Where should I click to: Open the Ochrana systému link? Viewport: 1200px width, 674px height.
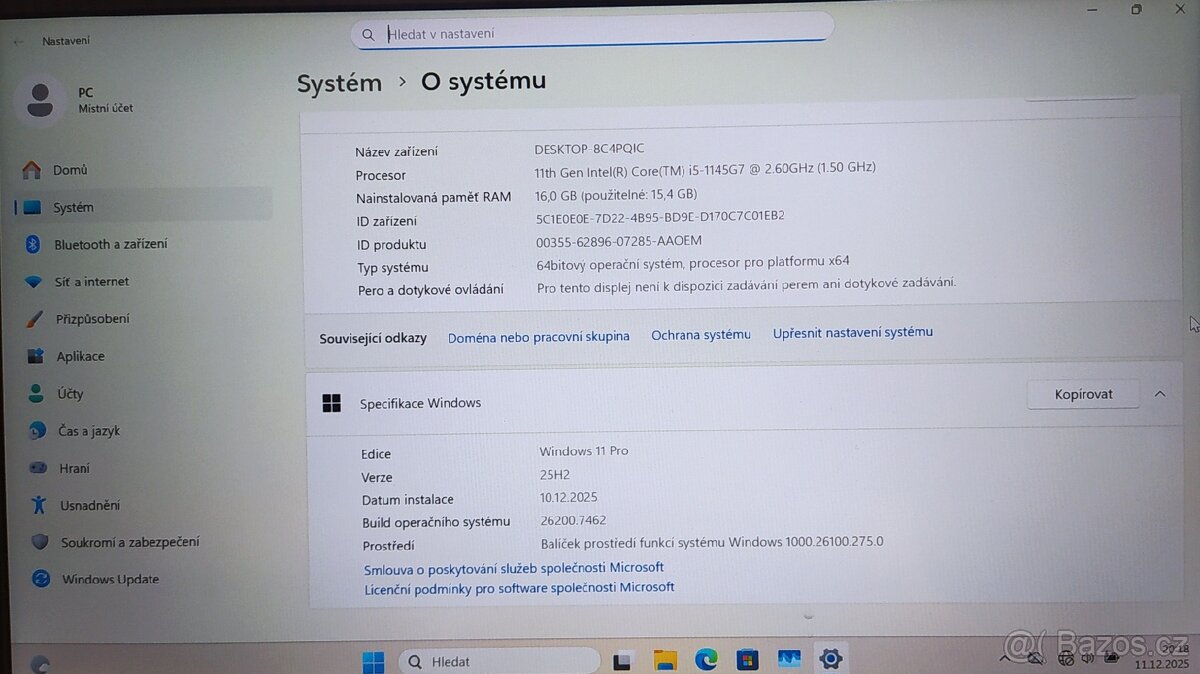click(701, 335)
